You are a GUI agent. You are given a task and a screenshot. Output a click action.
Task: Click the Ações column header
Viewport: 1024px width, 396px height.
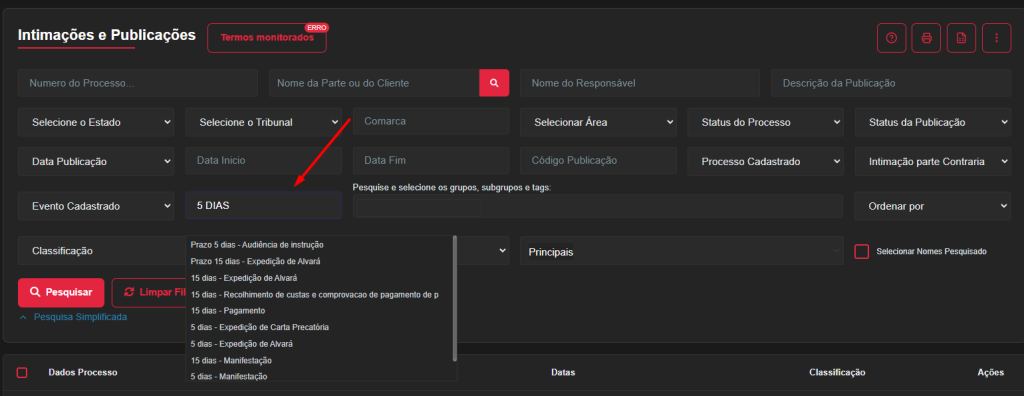click(x=991, y=372)
